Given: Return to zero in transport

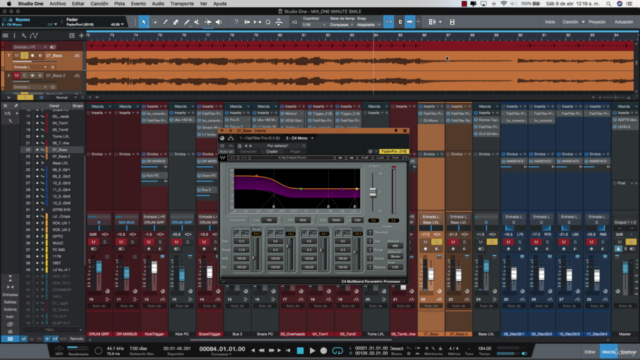Looking at the screenshot, I should click(288, 351).
